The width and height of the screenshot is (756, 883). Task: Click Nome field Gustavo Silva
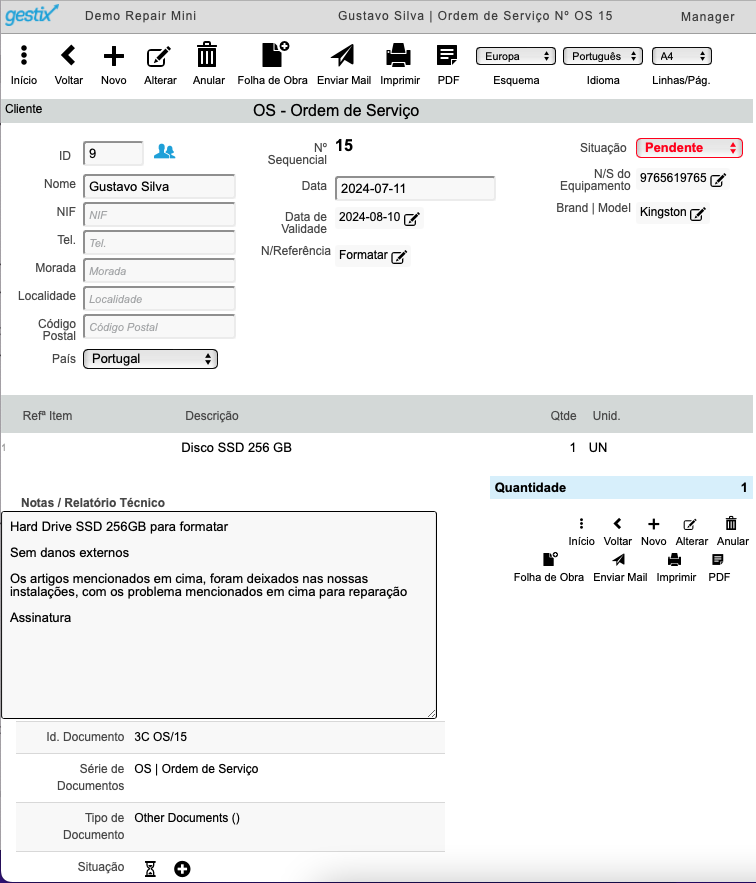click(x=159, y=186)
